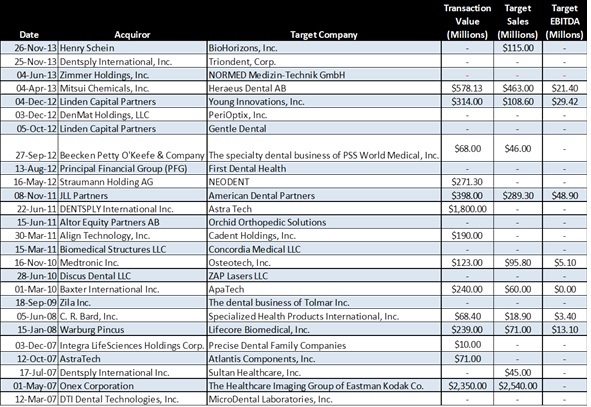Screen dimensions: 591x407
Task: Select the 'ApaTech' cell
Action: [x=324, y=289]
